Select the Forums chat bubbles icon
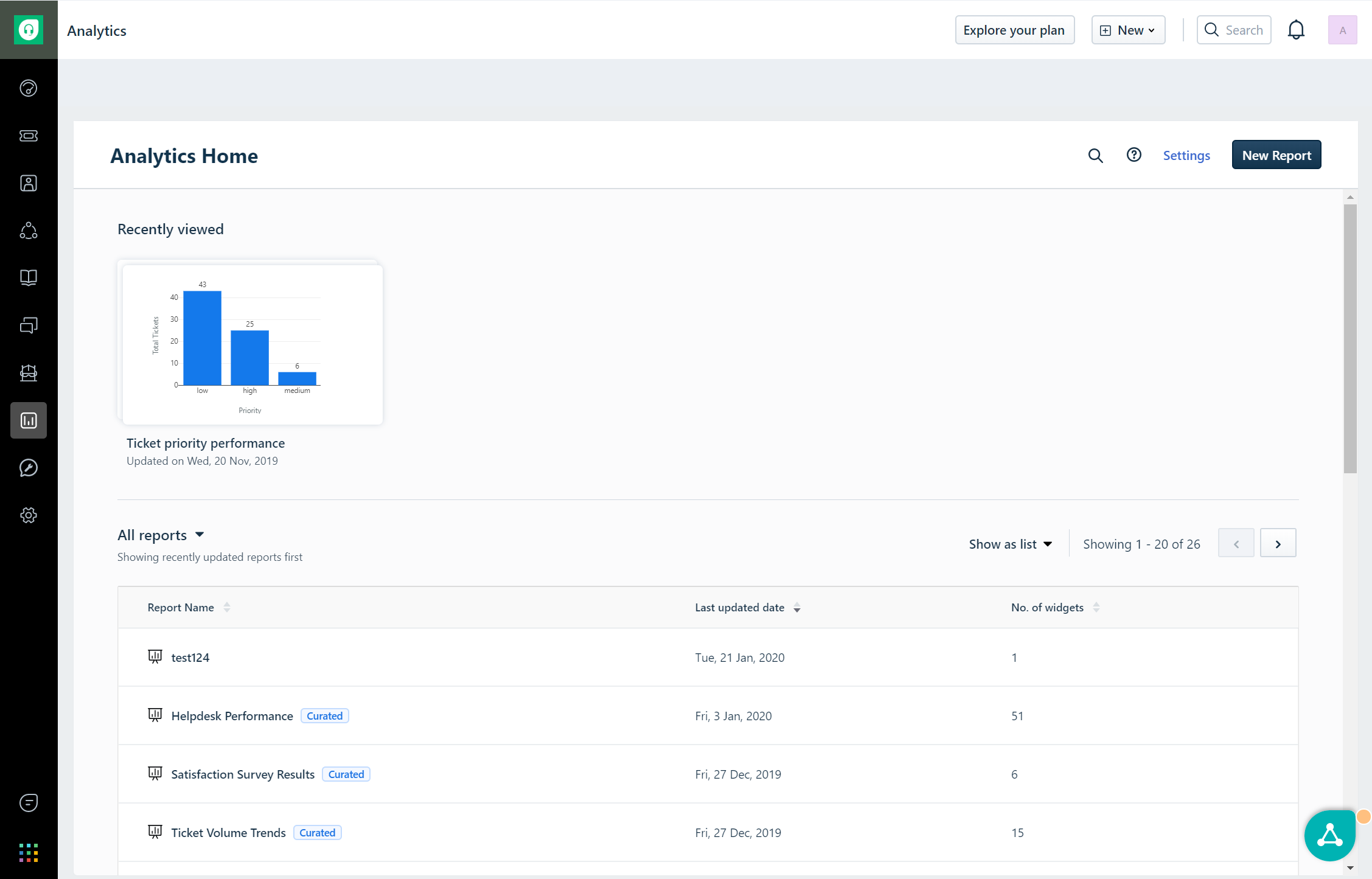The image size is (1372, 879). pyautogui.click(x=29, y=325)
